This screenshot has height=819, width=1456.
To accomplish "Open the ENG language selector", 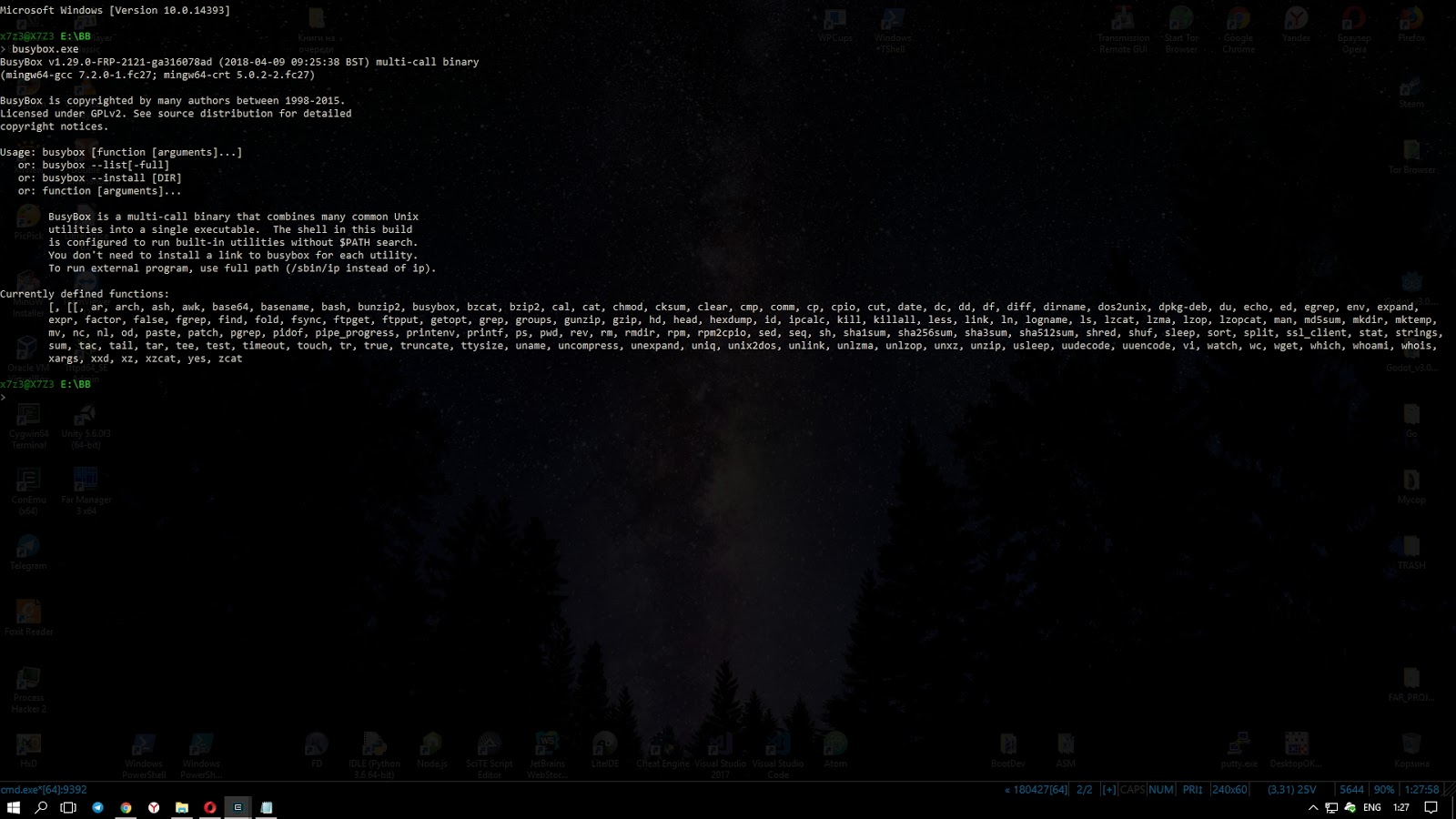I will 1372,807.
